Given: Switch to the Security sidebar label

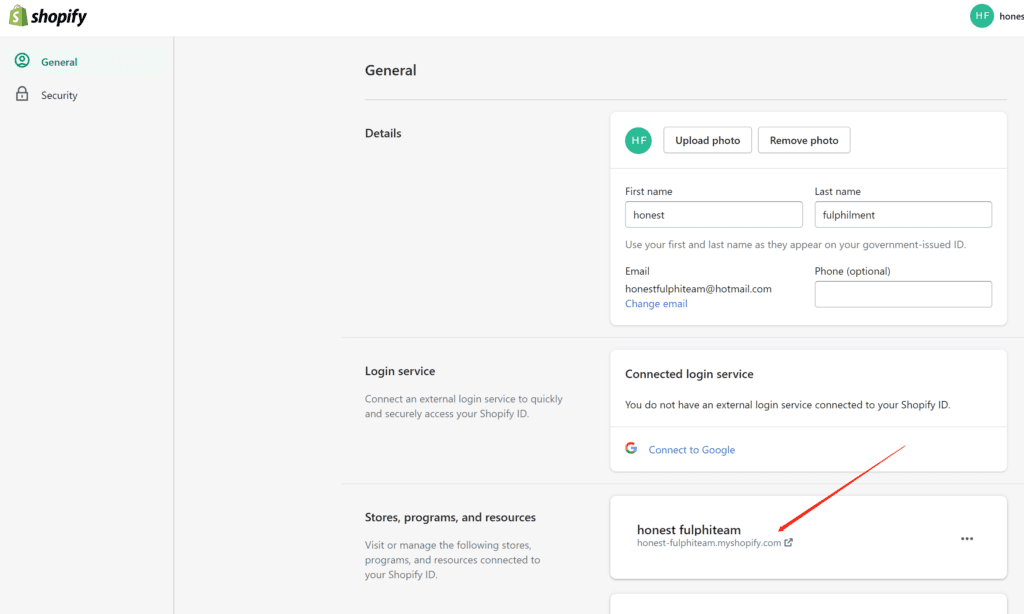Looking at the screenshot, I should tap(59, 96).
